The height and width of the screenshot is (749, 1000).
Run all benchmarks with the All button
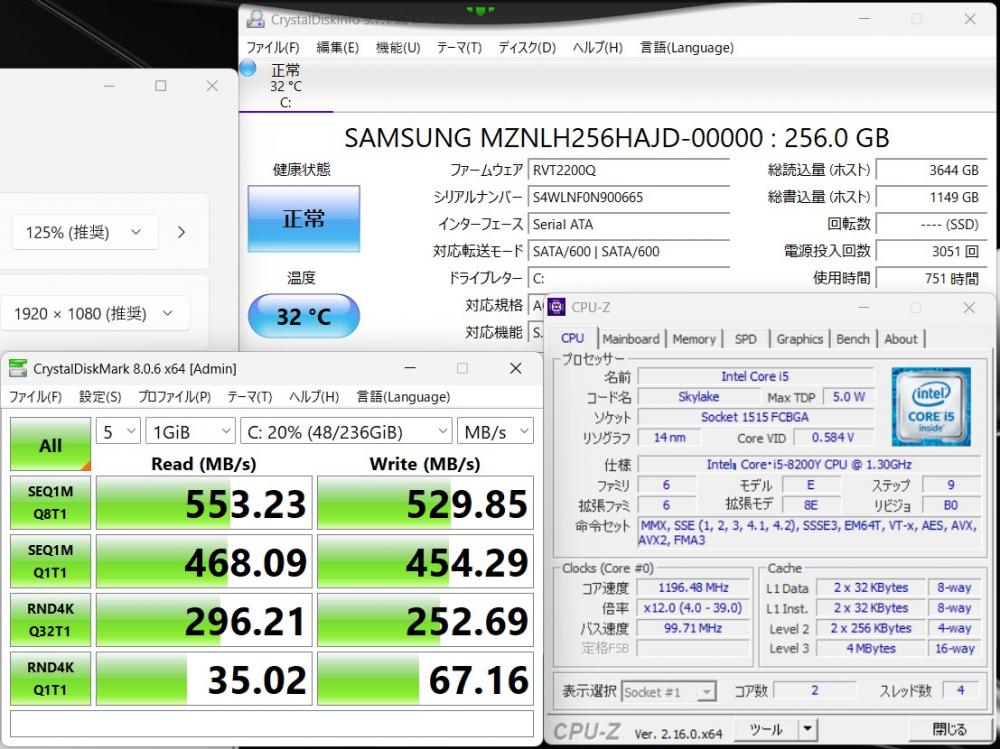pyautogui.click(x=50, y=445)
